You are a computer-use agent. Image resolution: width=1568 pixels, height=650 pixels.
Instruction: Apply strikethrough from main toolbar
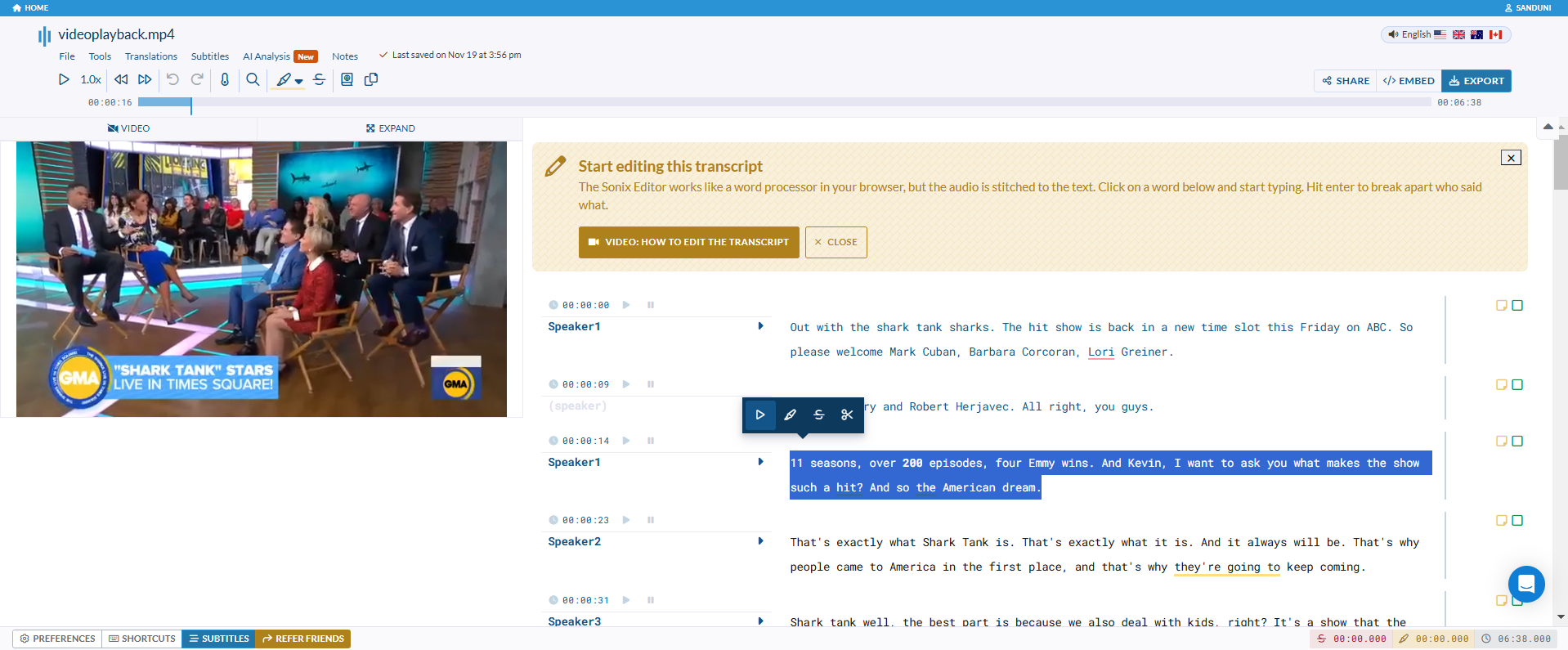(319, 79)
